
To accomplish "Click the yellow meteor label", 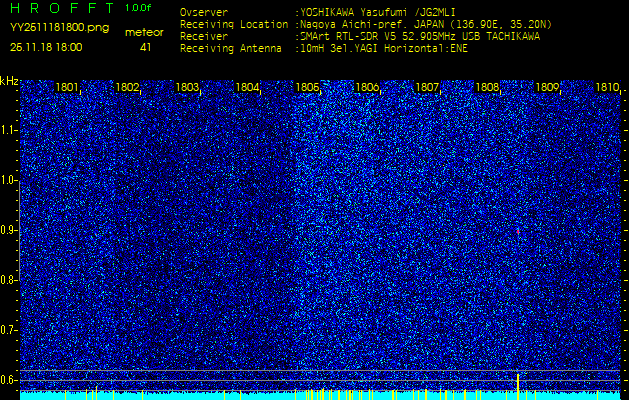I will 144,32.
